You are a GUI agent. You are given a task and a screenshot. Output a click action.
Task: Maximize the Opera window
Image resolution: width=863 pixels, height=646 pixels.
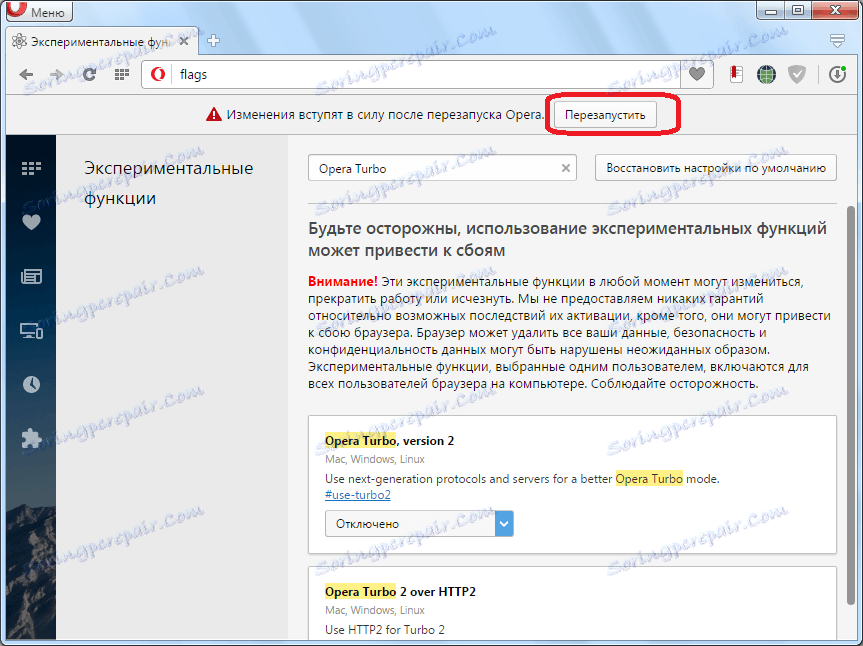coord(798,10)
